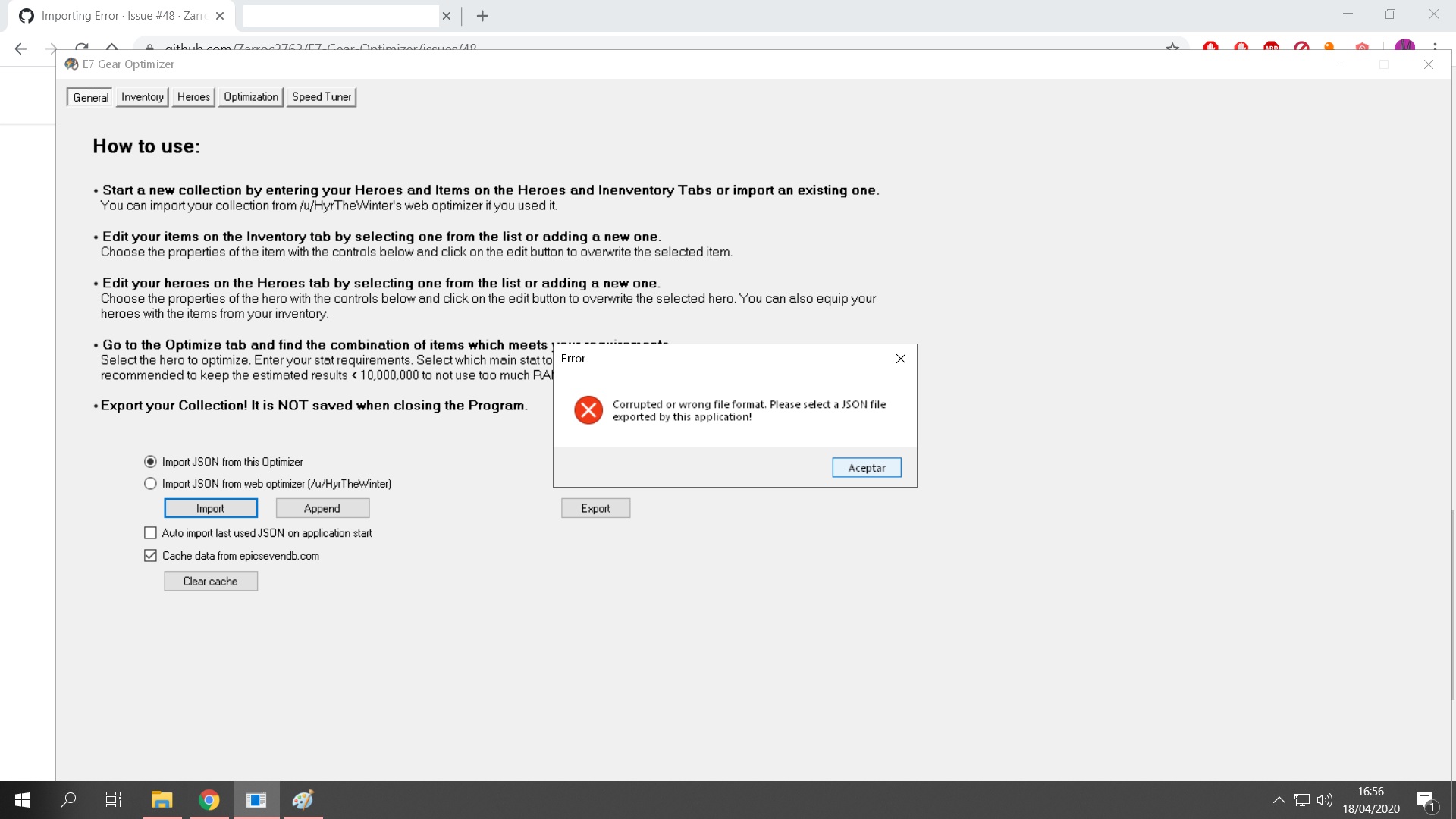Open the site security padlock popup
The height and width of the screenshot is (819, 1456).
pyautogui.click(x=149, y=47)
